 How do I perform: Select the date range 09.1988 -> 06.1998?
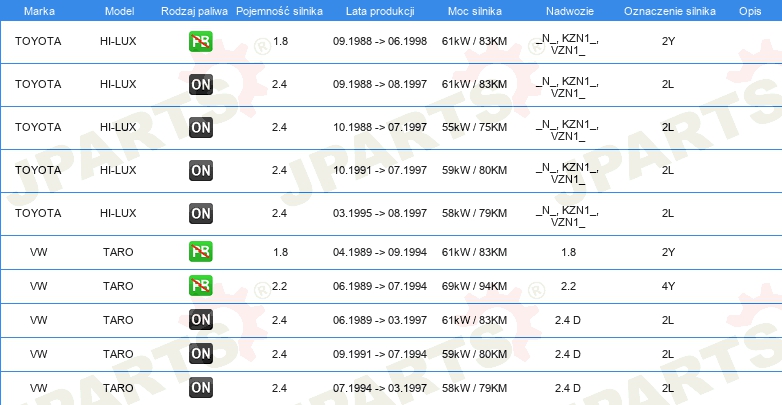[x=380, y=41]
